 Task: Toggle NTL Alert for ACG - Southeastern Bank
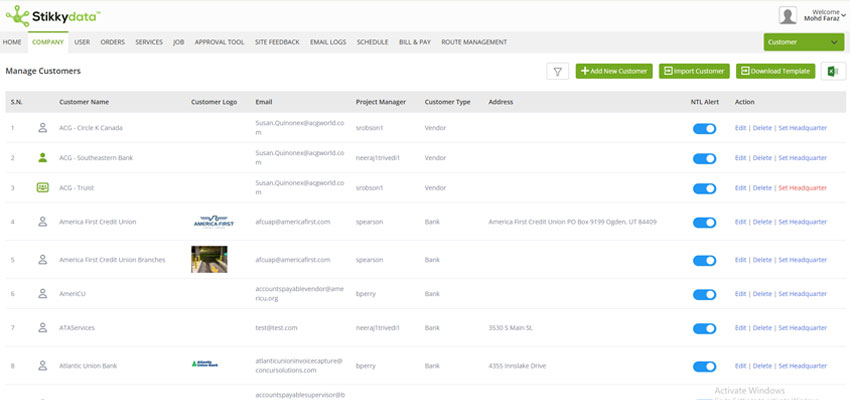pyautogui.click(x=704, y=158)
